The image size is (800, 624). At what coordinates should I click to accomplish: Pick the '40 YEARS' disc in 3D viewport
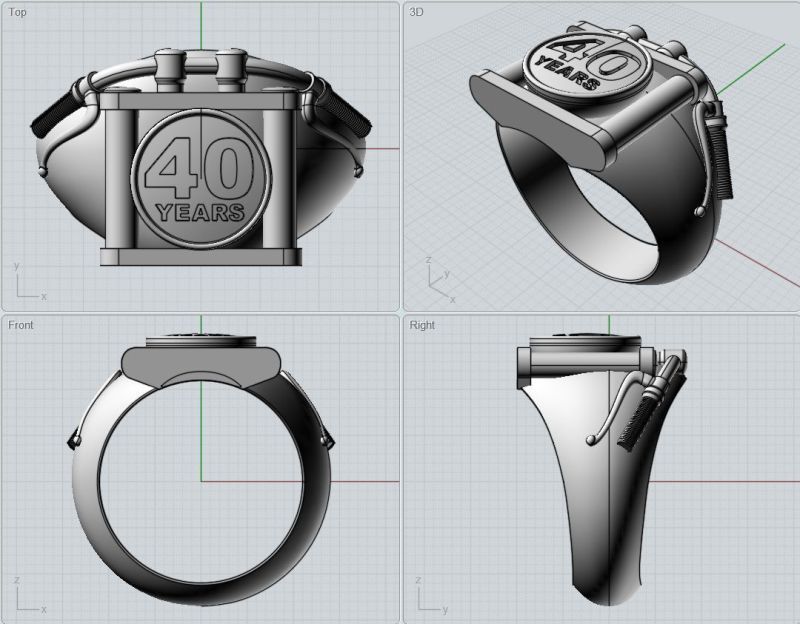[588, 65]
